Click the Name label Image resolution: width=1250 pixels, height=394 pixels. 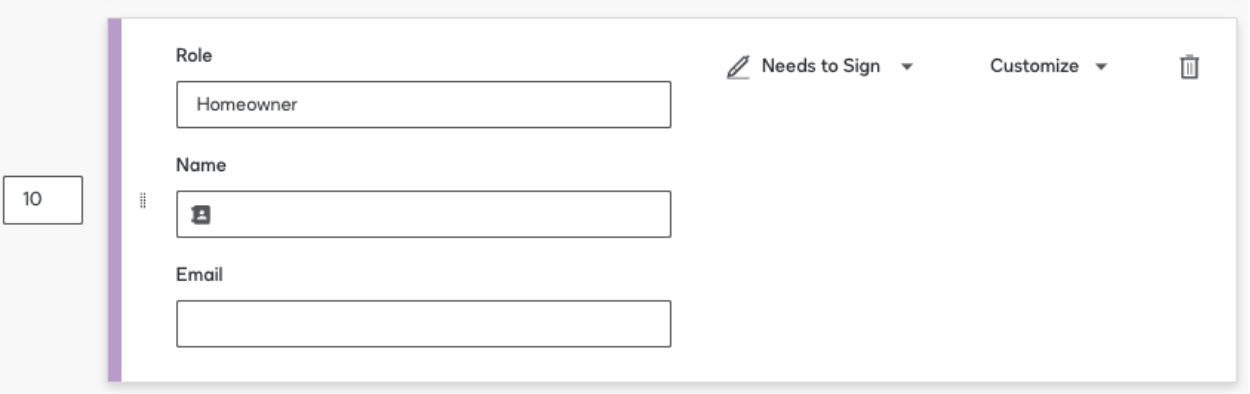[x=200, y=166]
